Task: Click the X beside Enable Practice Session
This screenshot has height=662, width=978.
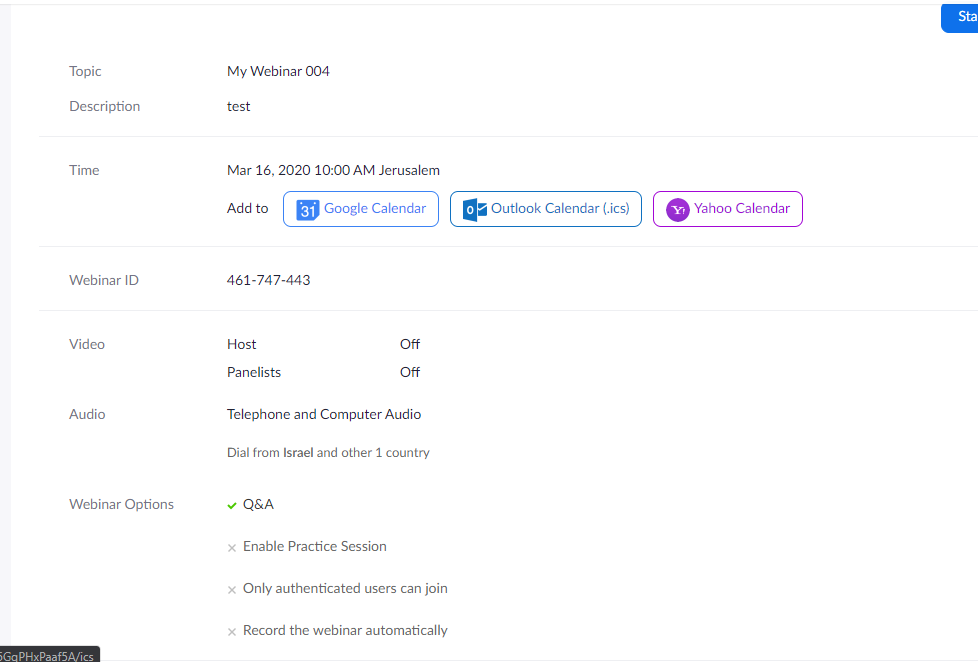Action: 232,547
